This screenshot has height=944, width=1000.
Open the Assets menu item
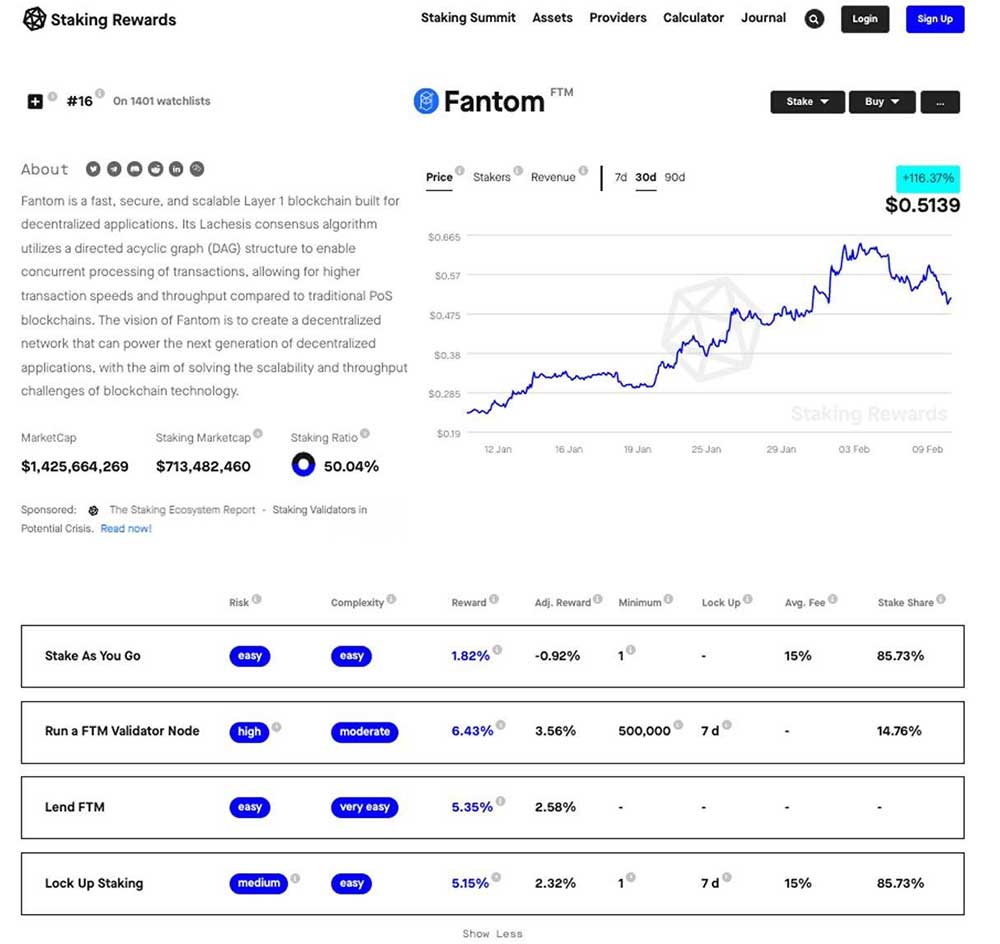coord(552,18)
